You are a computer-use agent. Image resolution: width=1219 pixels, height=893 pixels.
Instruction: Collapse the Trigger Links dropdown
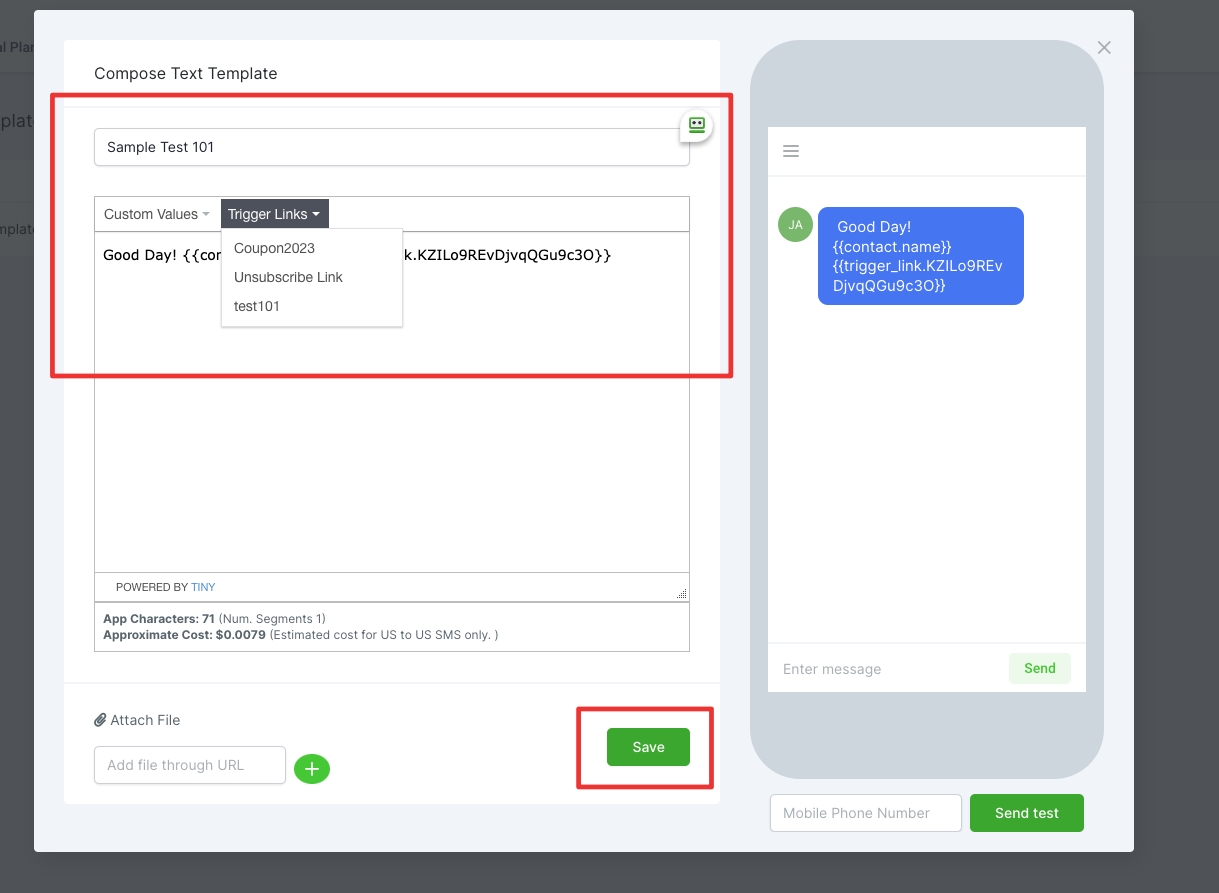point(274,214)
